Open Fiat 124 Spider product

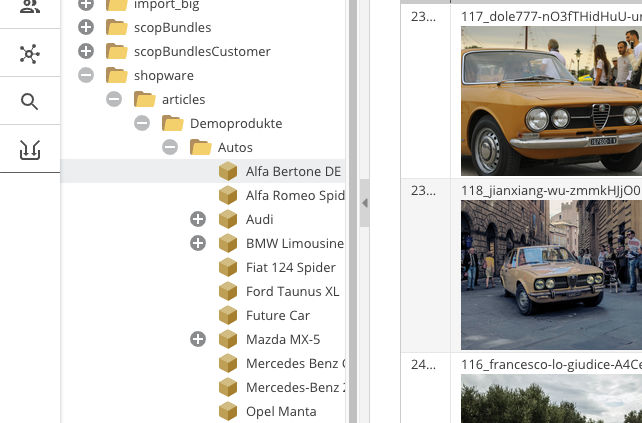pyautogui.click(x=291, y=268)
